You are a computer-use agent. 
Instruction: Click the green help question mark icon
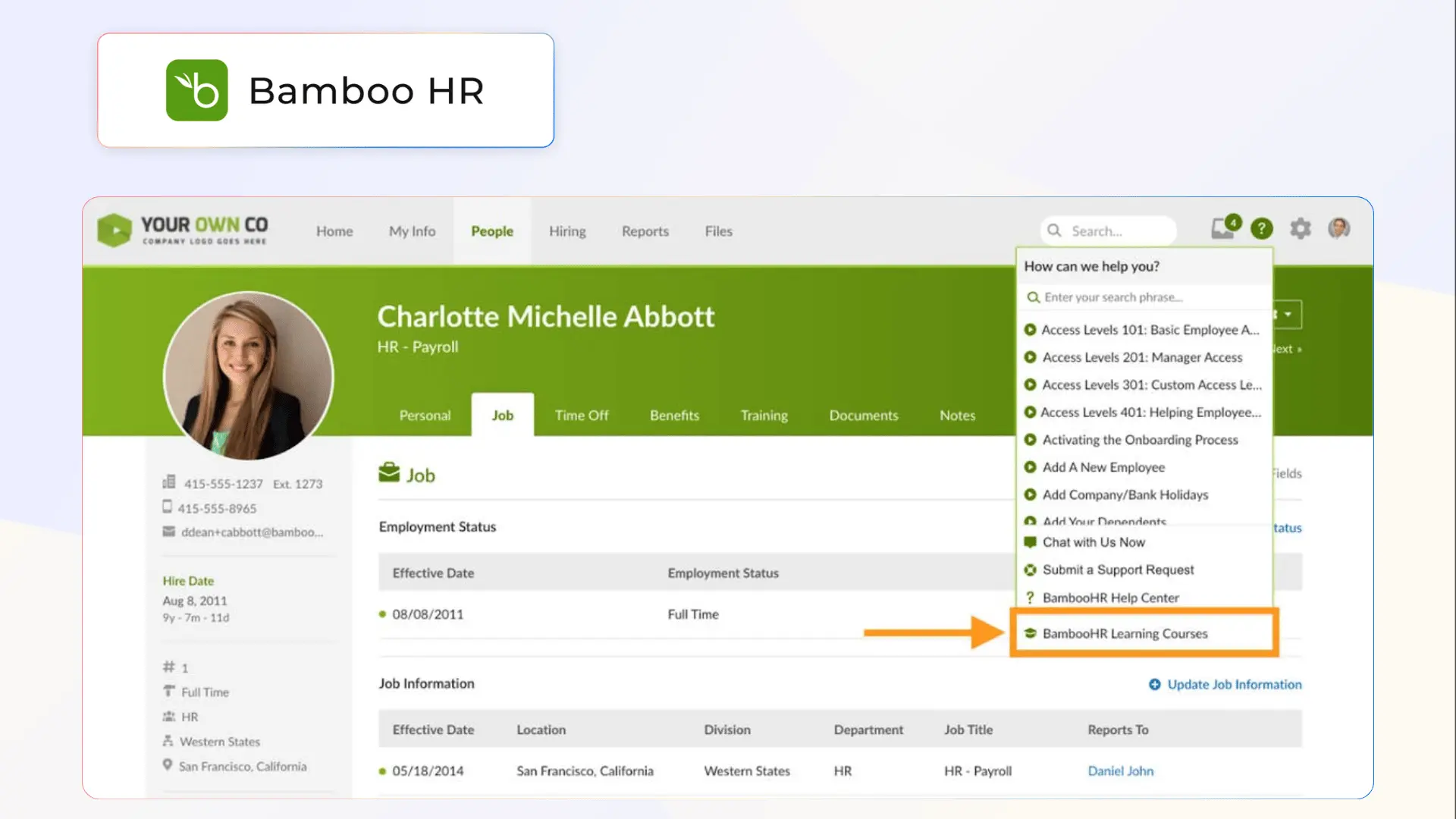(1262, 228)
